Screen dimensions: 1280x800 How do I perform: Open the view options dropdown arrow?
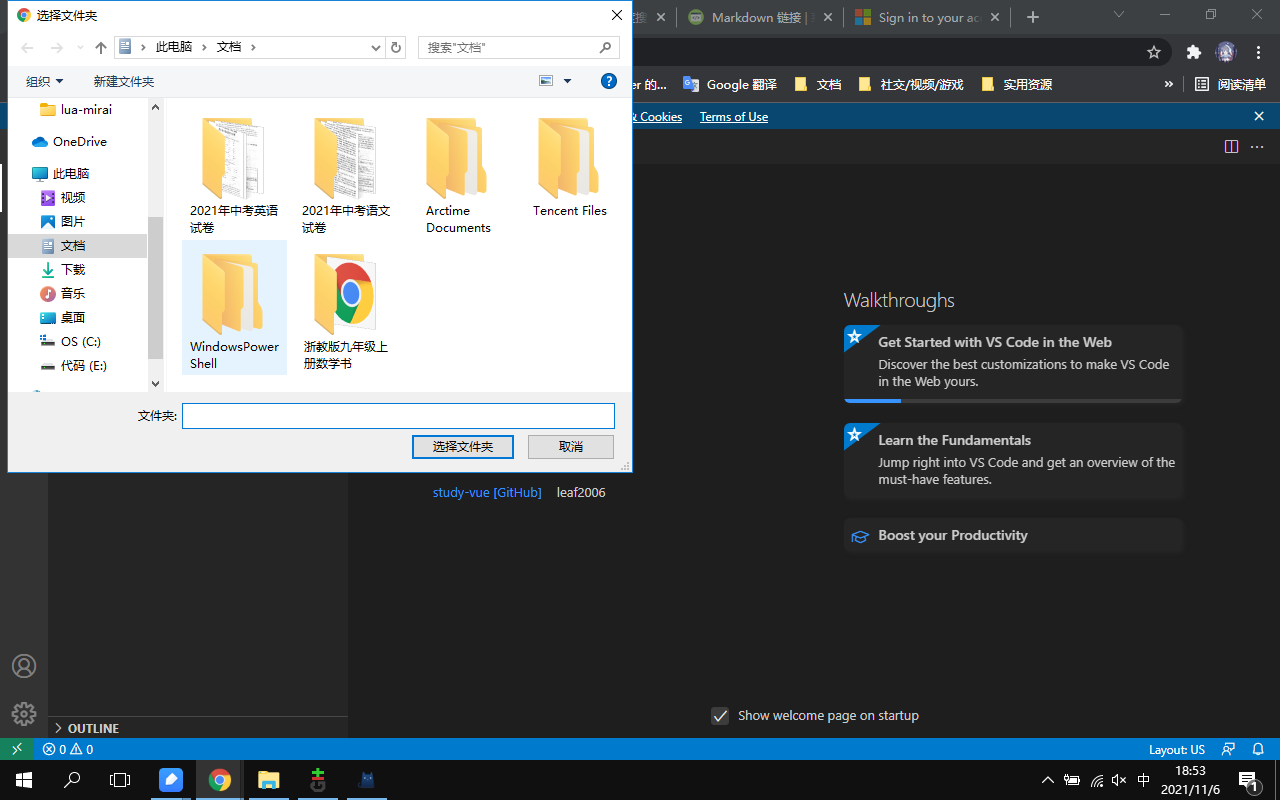tap(568, 81)
